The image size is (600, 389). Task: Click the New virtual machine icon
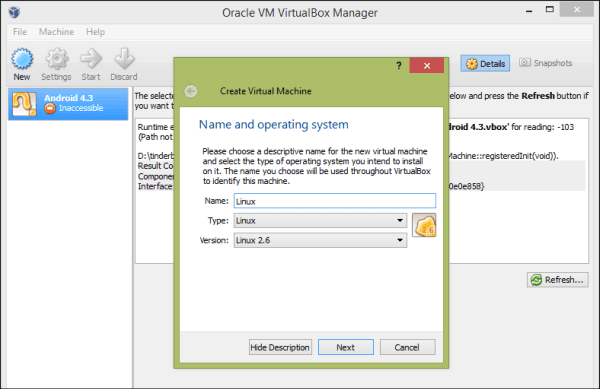click(22, 59)
